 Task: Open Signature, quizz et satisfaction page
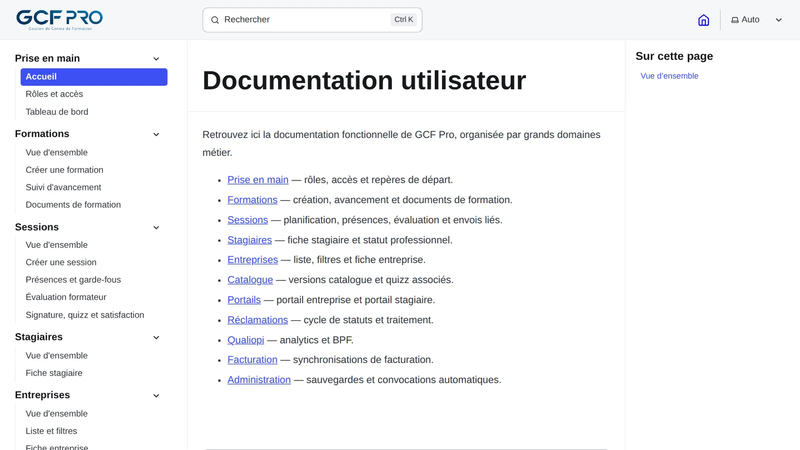click(85, 315)
